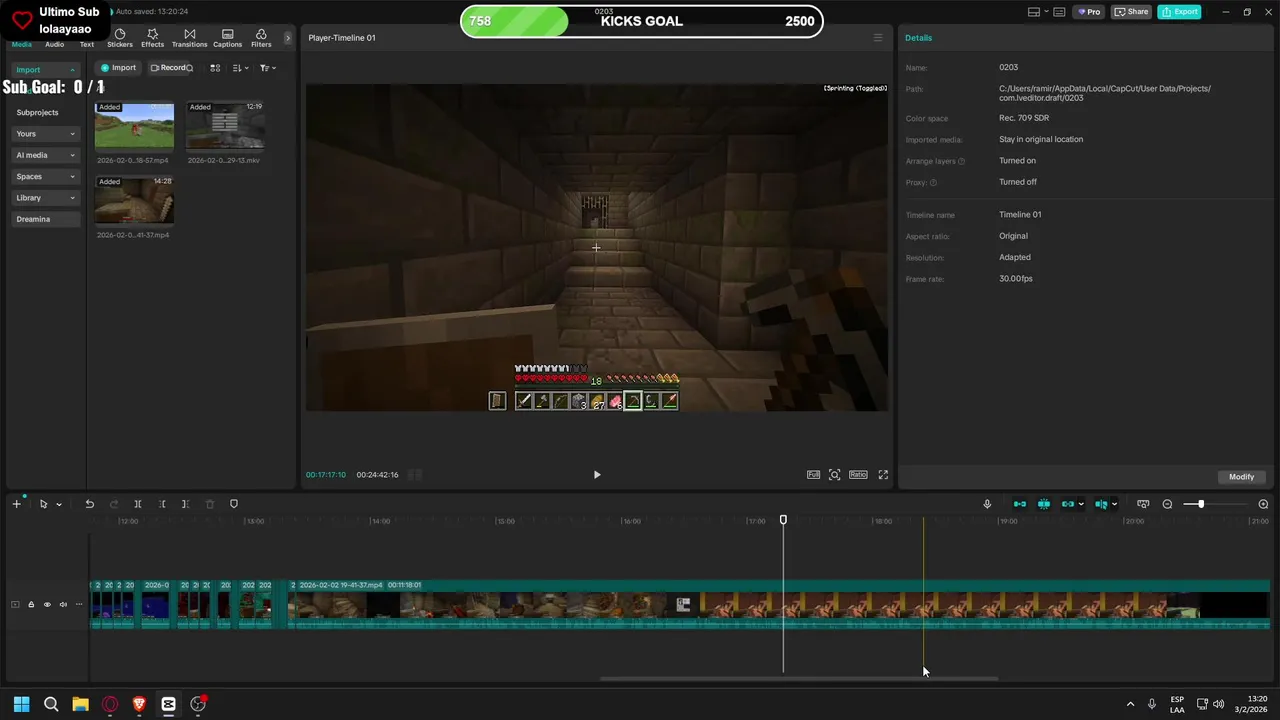The height and width of the screenshot is (720, 1280).
Task: Lock the main video track
Action: (x=31, y=604)
